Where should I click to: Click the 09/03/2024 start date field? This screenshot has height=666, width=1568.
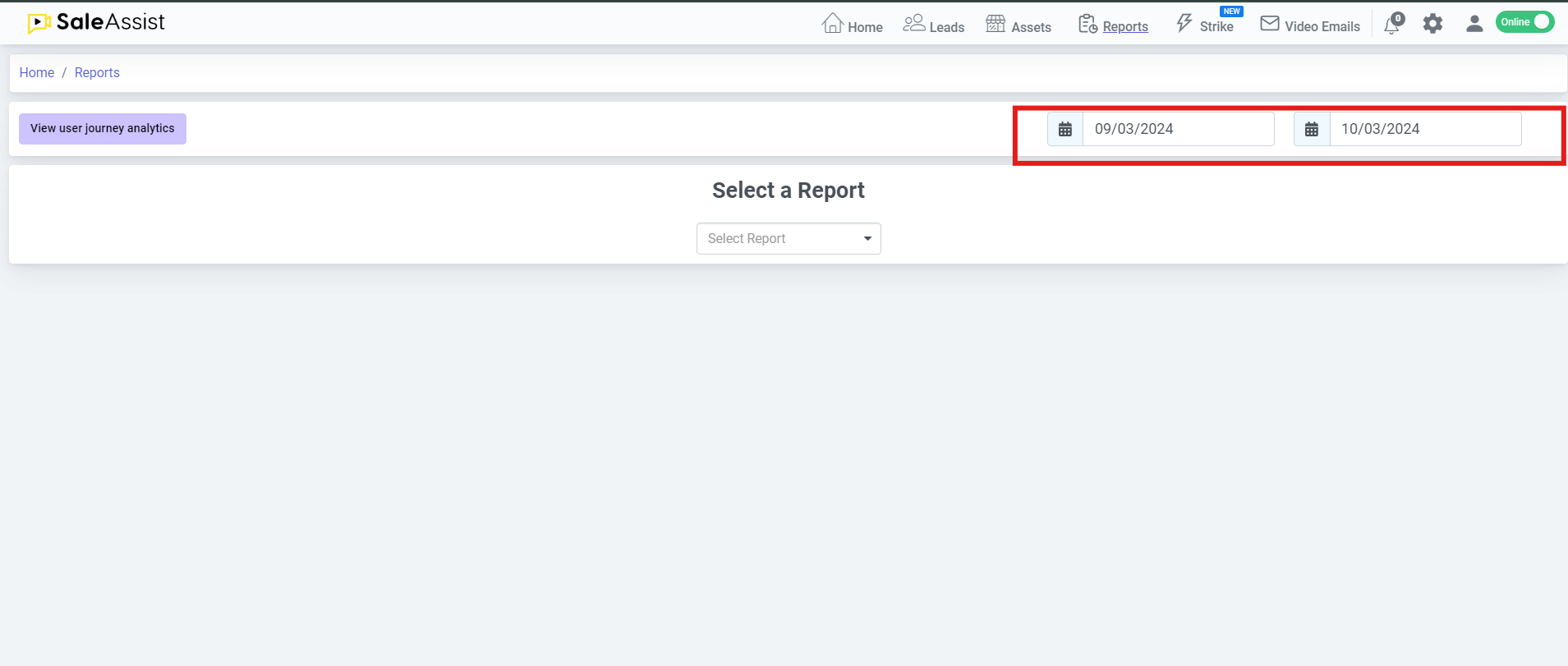[x=1178, y=129]
